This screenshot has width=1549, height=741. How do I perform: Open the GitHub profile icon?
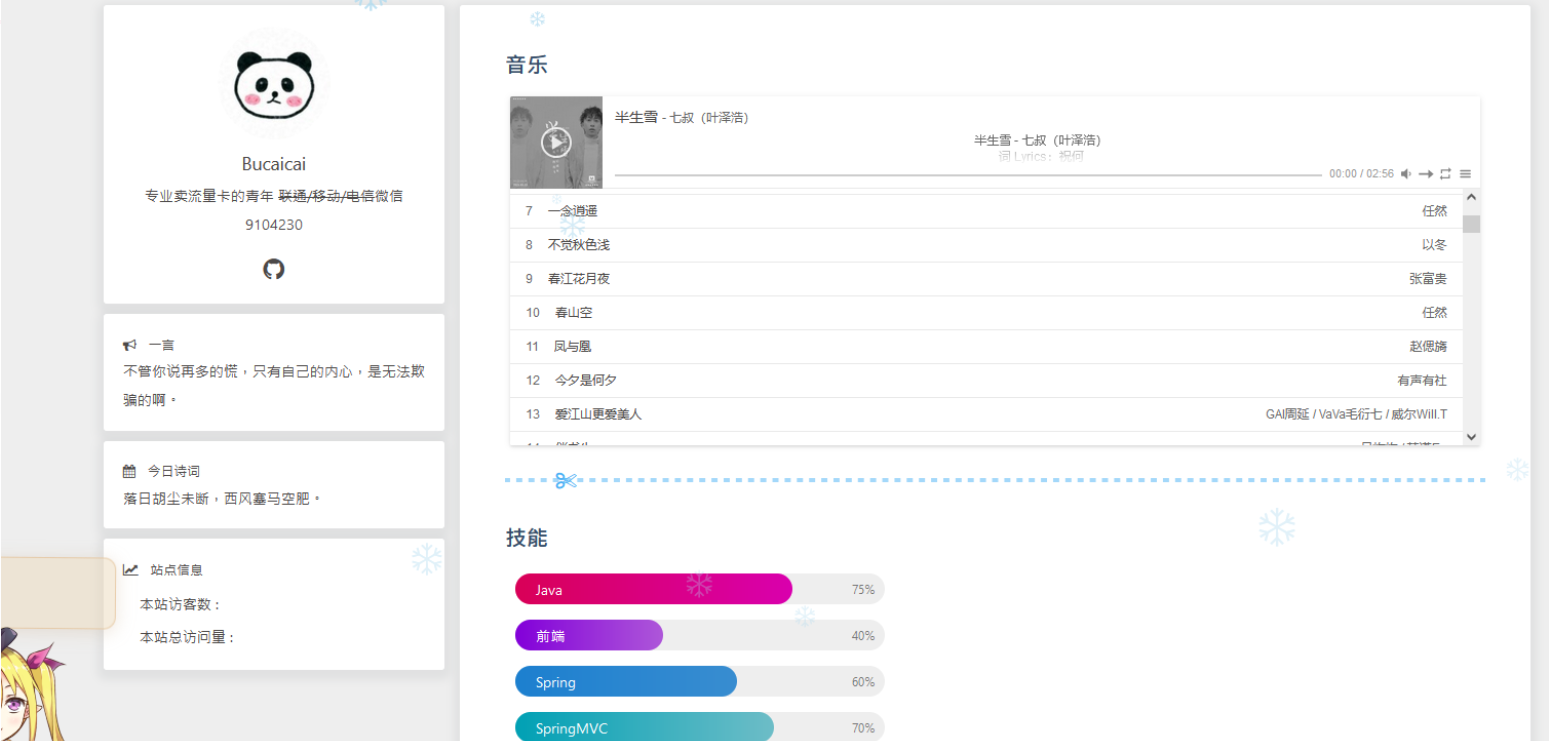[273, 269]
